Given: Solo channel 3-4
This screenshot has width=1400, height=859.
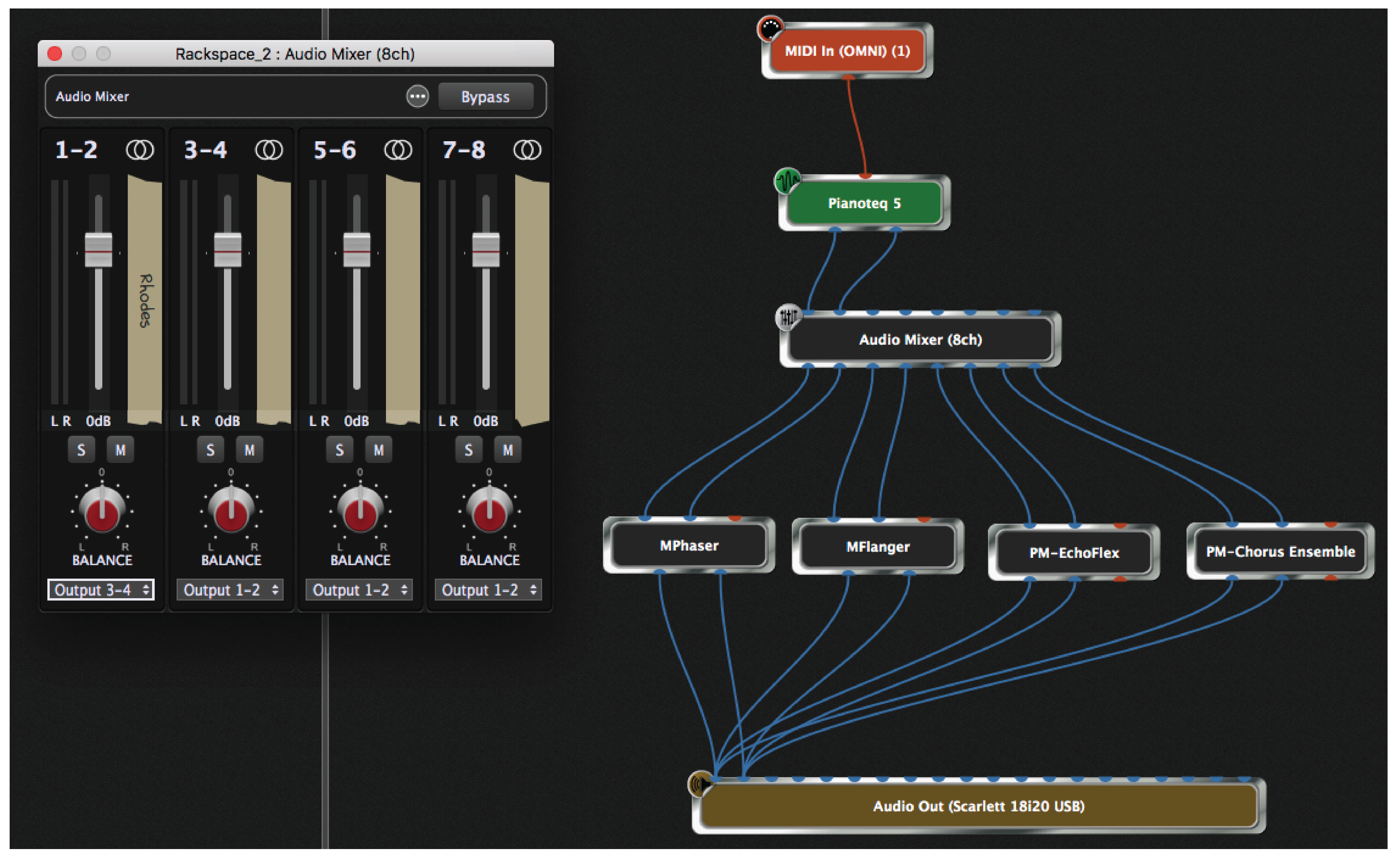Looking at the screenshot, I should tap(210, 450).
